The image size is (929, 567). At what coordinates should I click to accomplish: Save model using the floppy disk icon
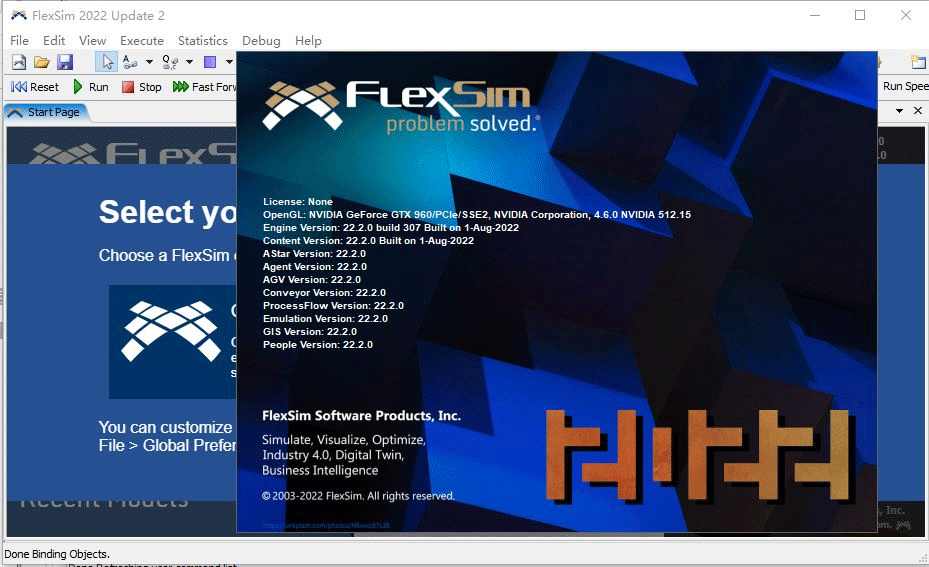pyautogui.click(x=65, y=62)
